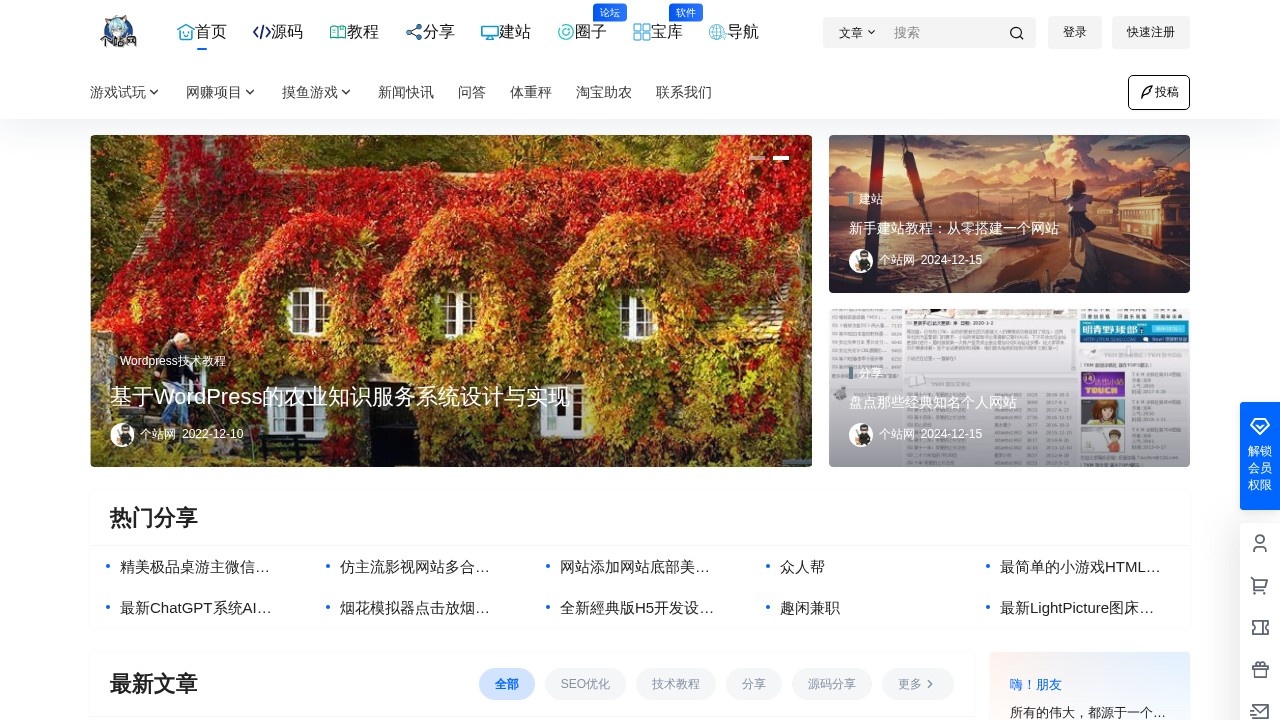
Task: Open the 教程 section via its book icon
Action: (337, 31)
